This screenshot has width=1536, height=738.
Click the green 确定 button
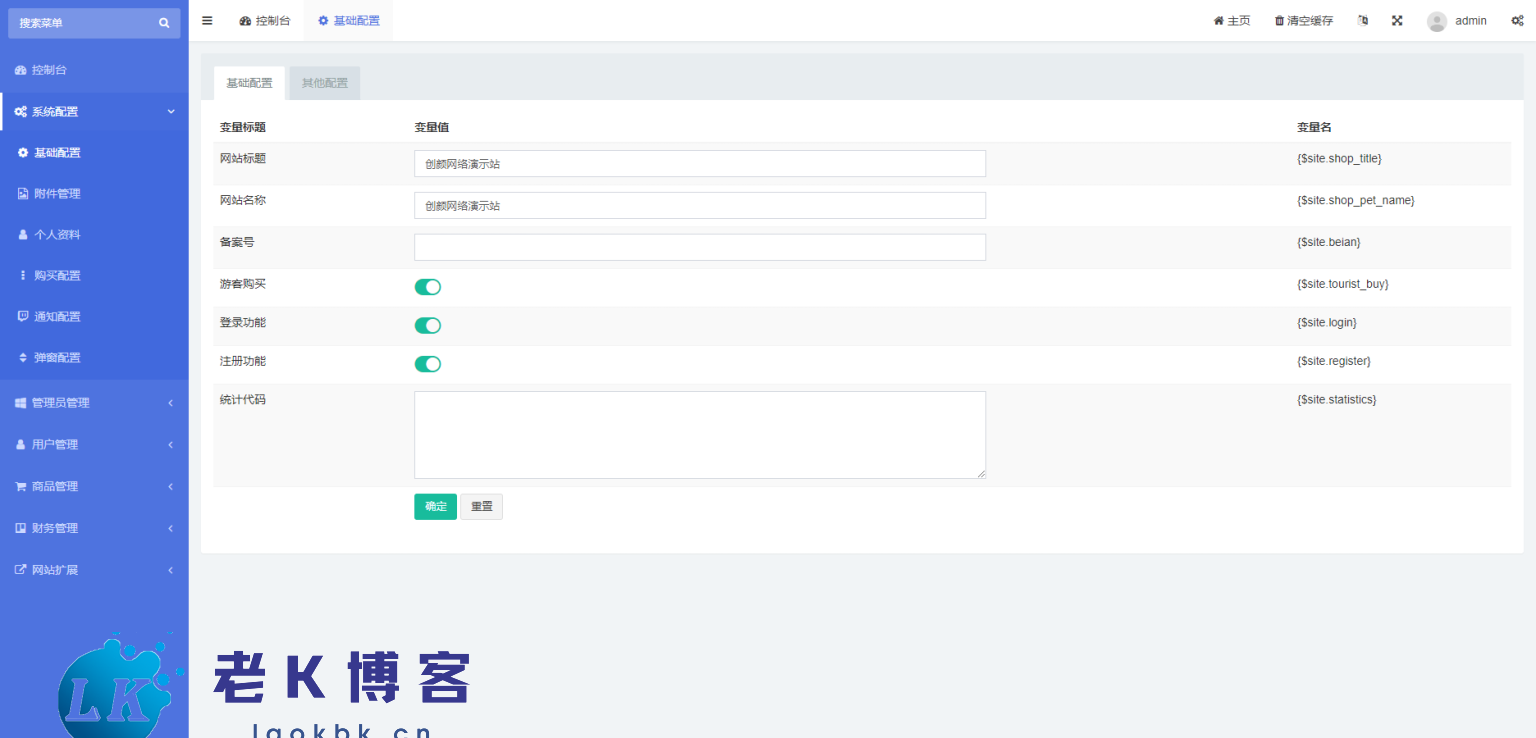click(435, 507)
